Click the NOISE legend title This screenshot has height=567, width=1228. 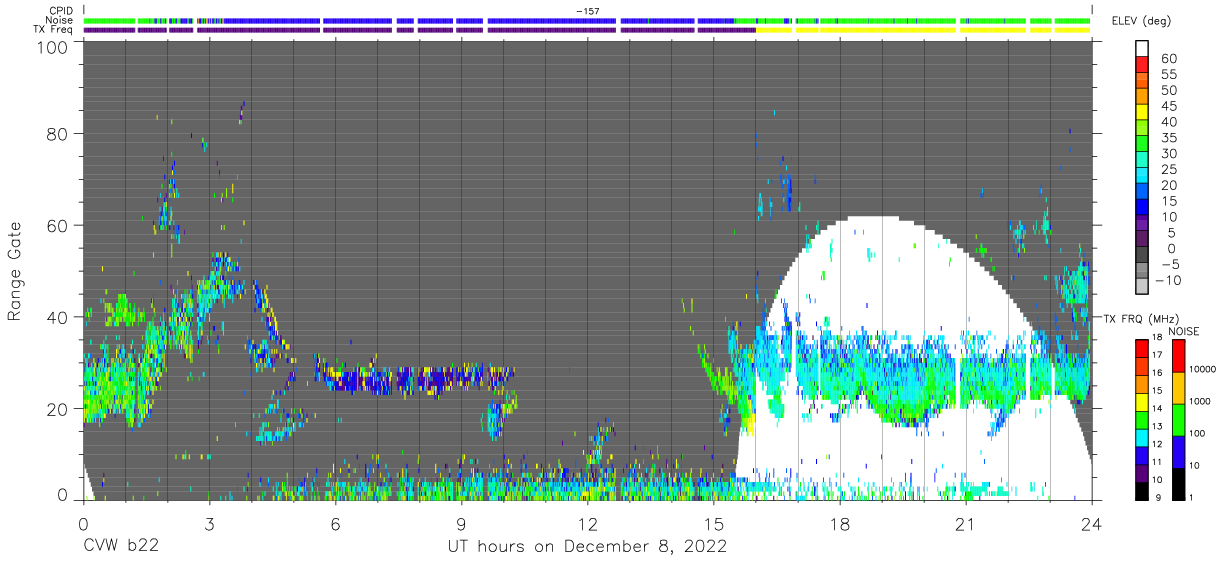[x=1181, y=331]
